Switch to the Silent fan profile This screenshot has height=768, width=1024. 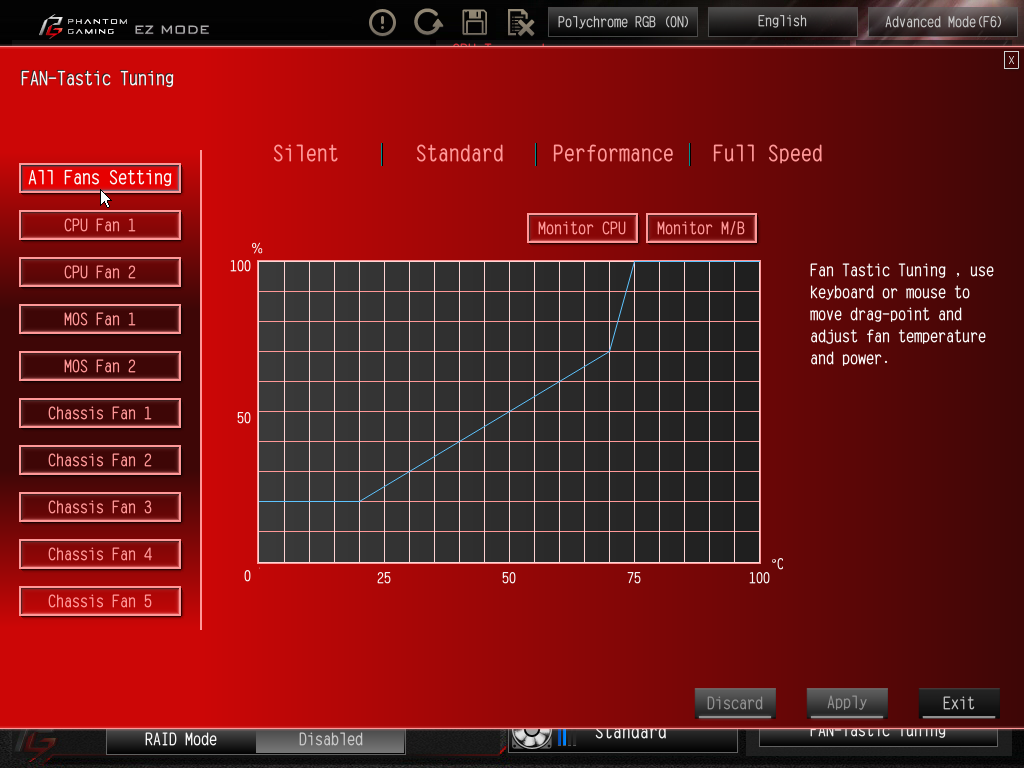tap(306, 154)
